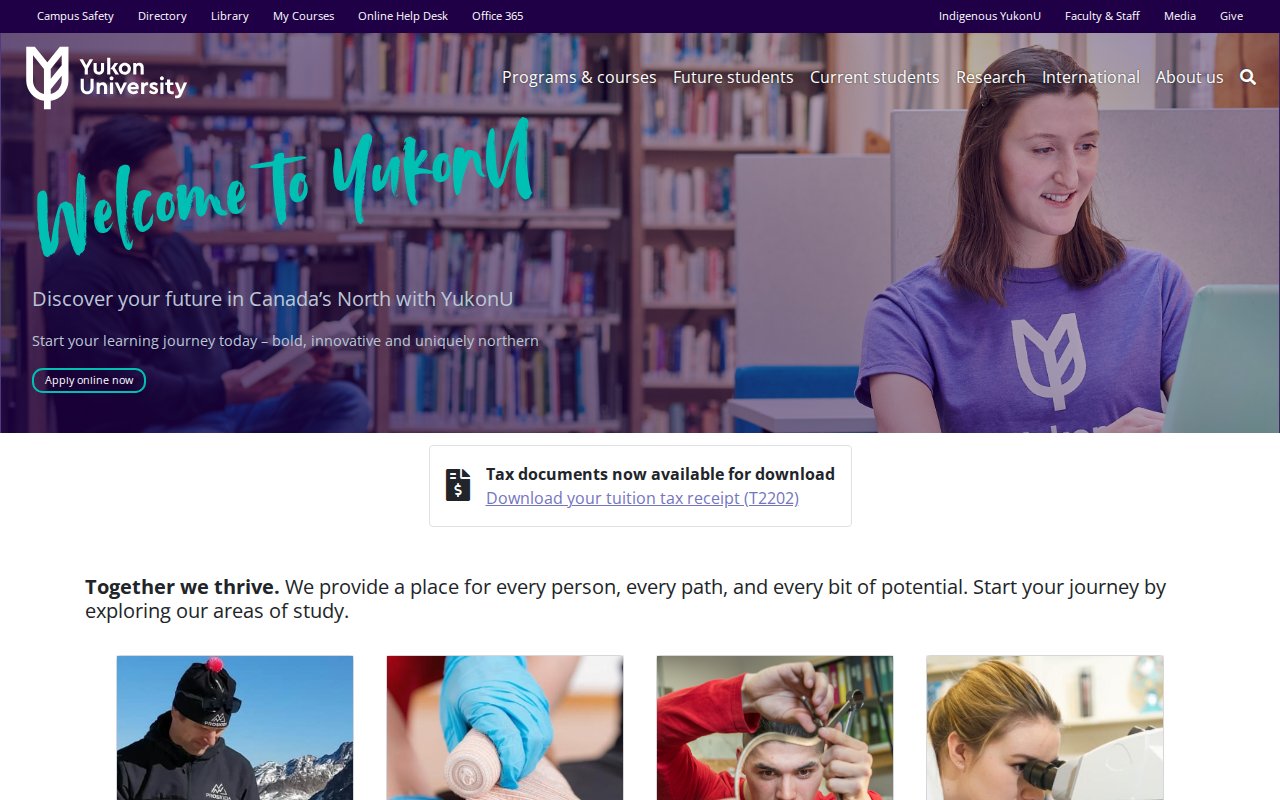Open the Programs & courses menu
The height and width of the screenshot is (800, 1280).
(579, 77)
